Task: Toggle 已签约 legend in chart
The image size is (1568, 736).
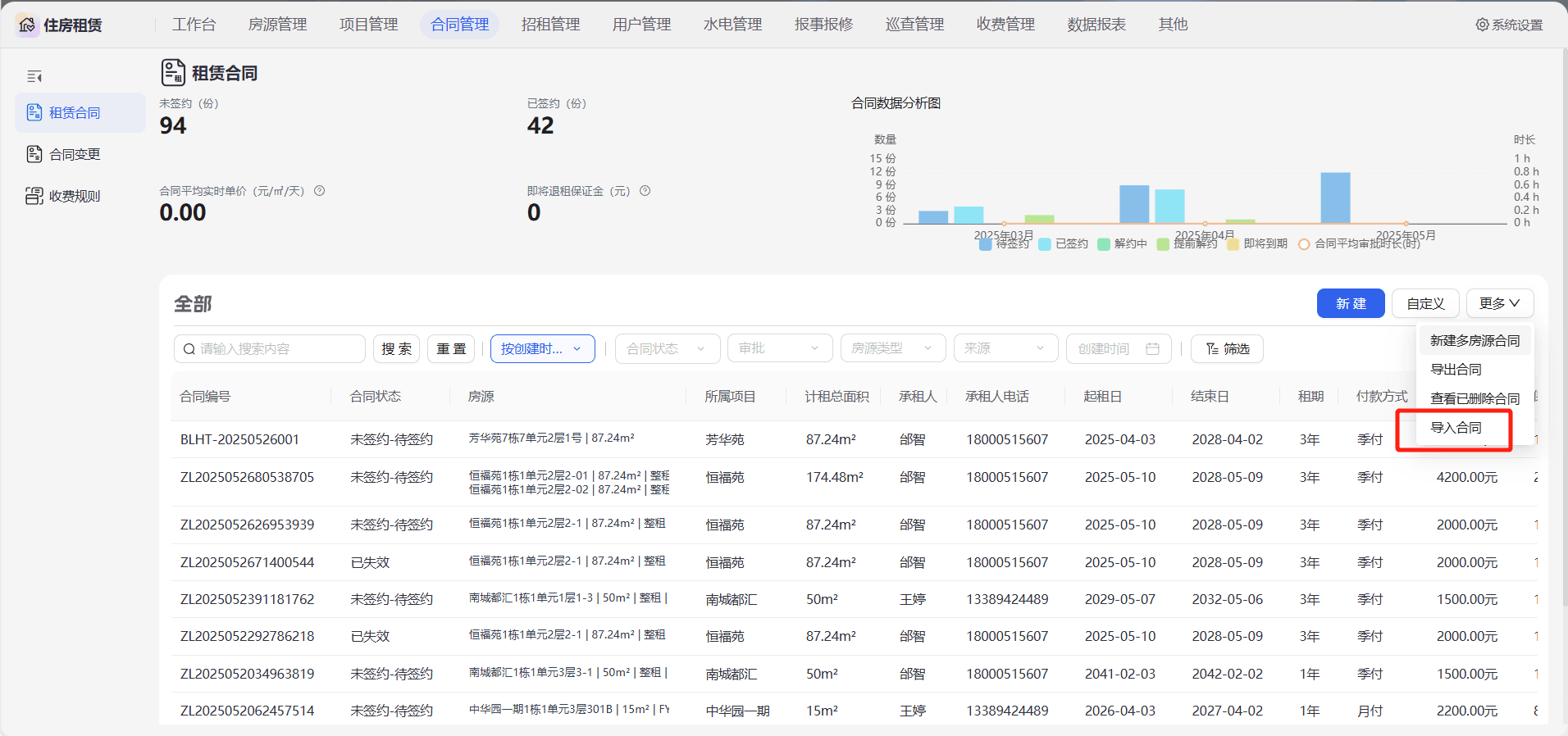Action: click(1064, 244)
